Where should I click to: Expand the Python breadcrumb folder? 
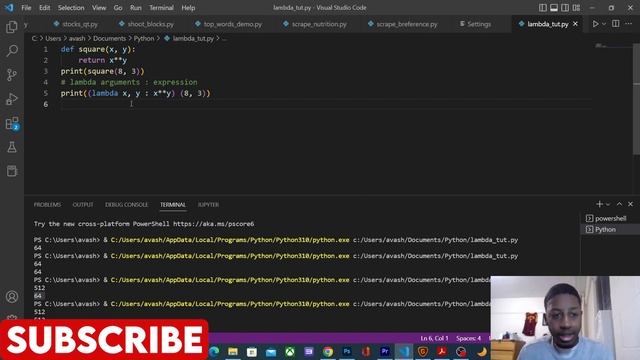(144, 38)
